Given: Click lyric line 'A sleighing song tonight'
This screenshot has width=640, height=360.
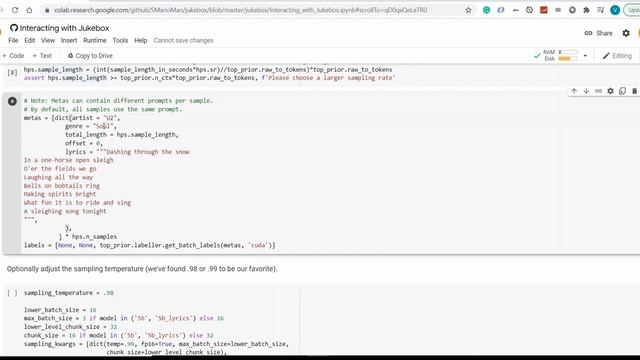Looking at the screenshot, I should [65, 211].
